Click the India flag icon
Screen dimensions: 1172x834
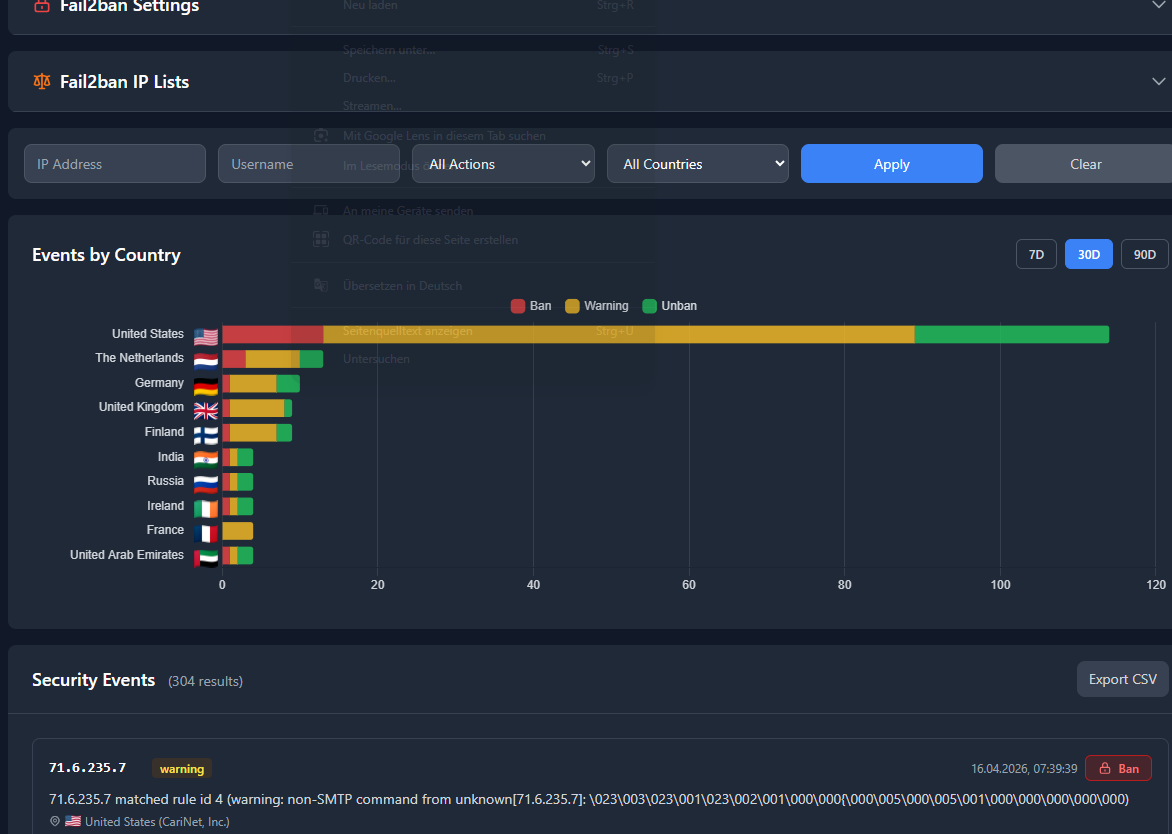pos(206,459)
